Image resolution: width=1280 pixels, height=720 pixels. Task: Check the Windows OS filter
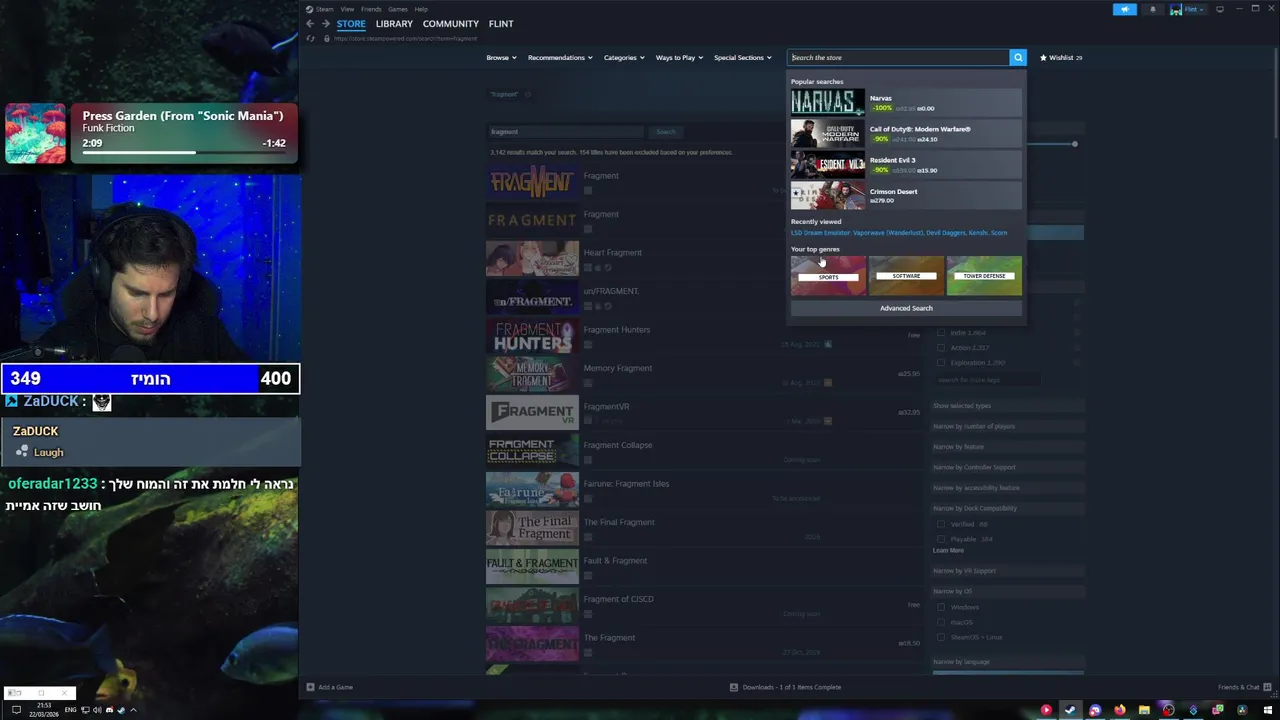coord(941,607)
